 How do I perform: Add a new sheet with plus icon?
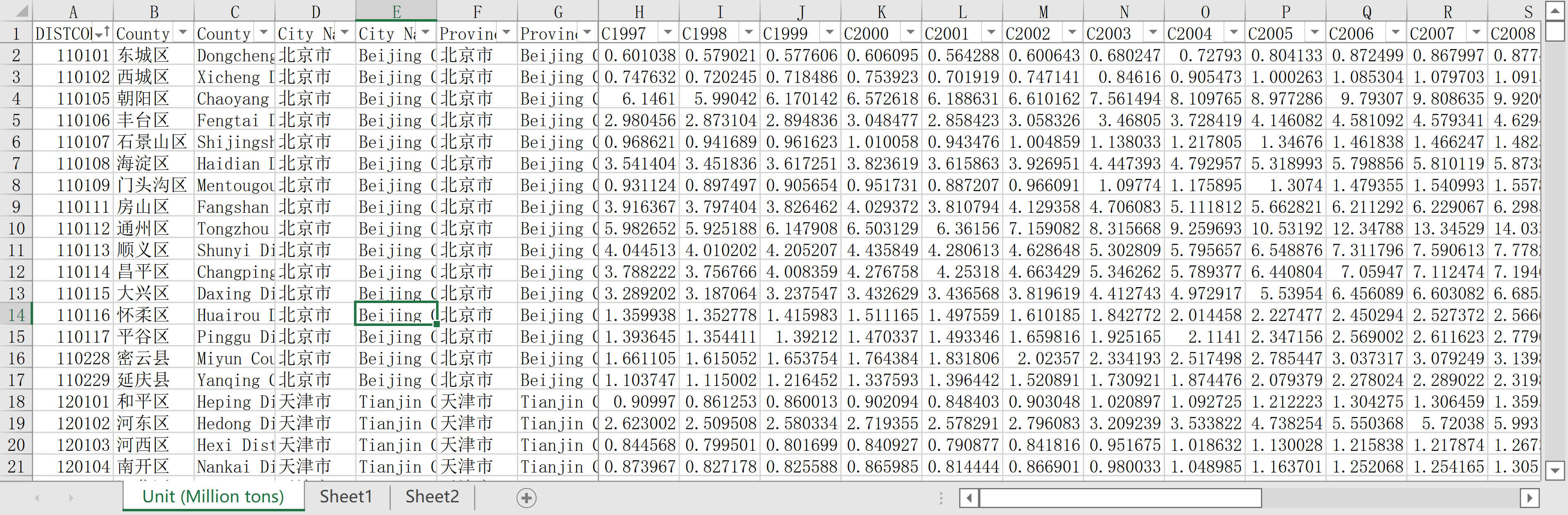(526, 498)
